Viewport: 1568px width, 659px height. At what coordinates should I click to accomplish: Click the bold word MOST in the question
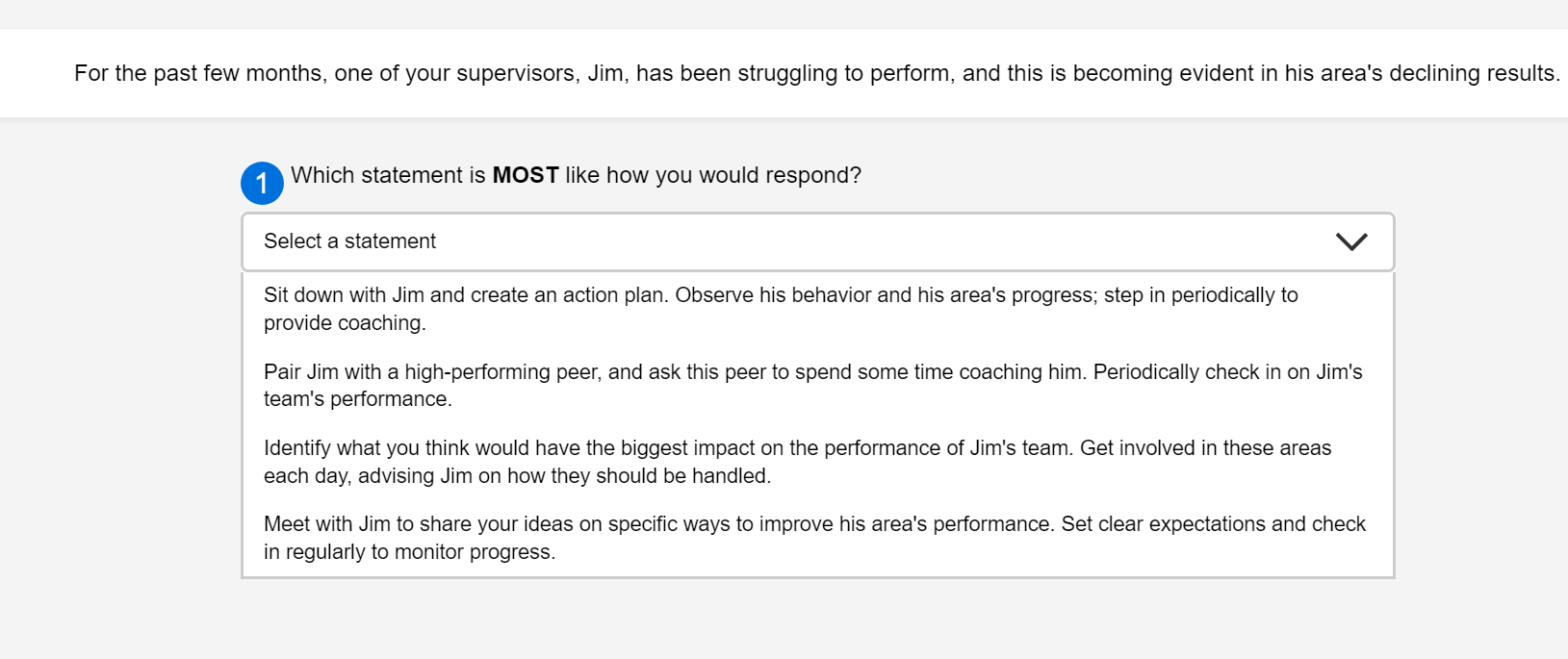[x=526, y=175]
